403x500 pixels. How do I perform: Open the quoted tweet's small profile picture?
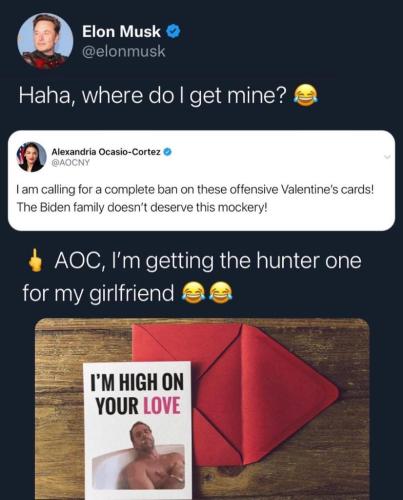(x=31, y=157)
